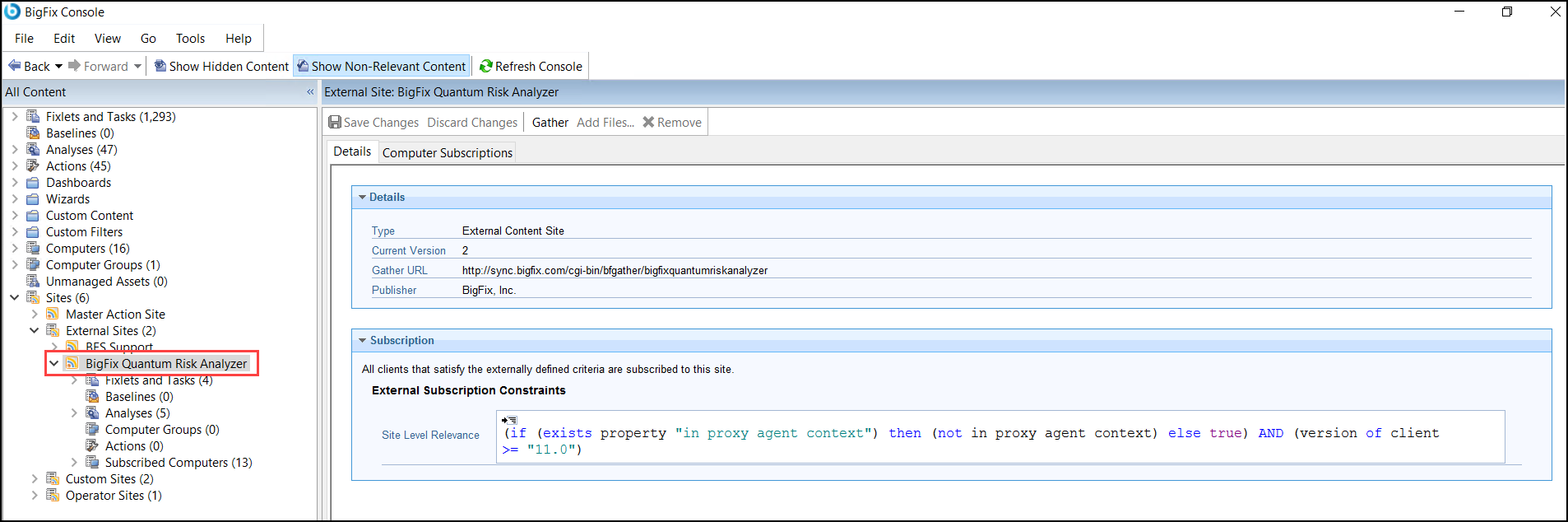Click the Unmanaged Assets (0) icon
Viewport: 1568px width, 522px height.
pyautogui.click(x=33, y=281)
